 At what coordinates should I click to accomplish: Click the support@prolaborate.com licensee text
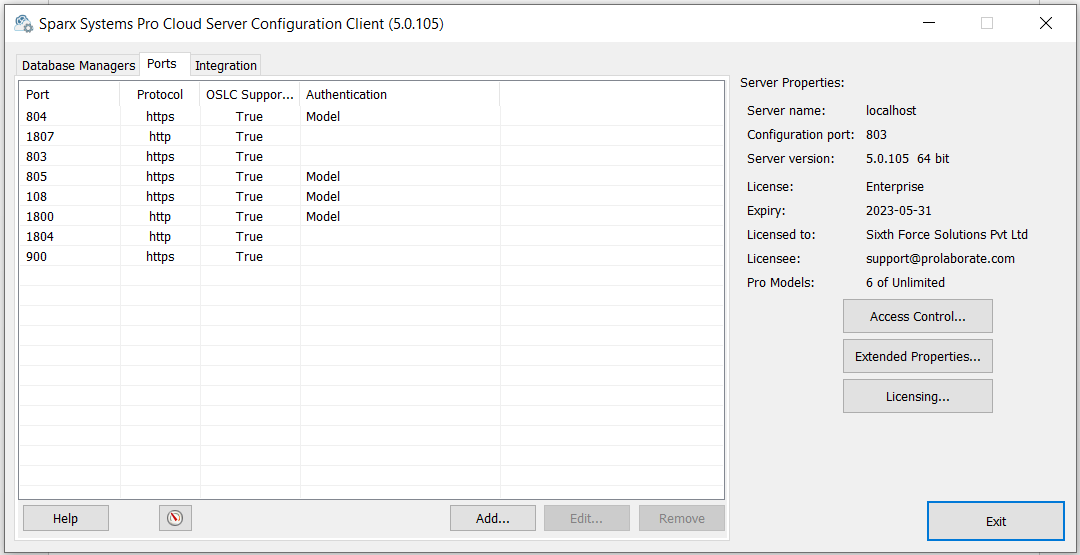click(940, 259)
